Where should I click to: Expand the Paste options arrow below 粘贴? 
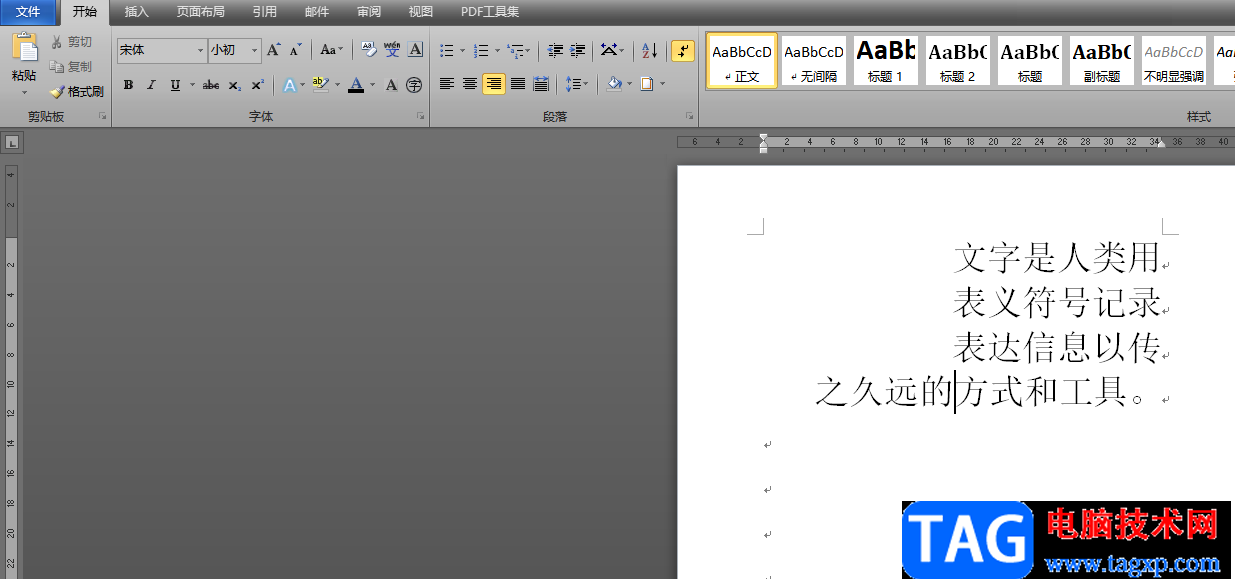24,92
